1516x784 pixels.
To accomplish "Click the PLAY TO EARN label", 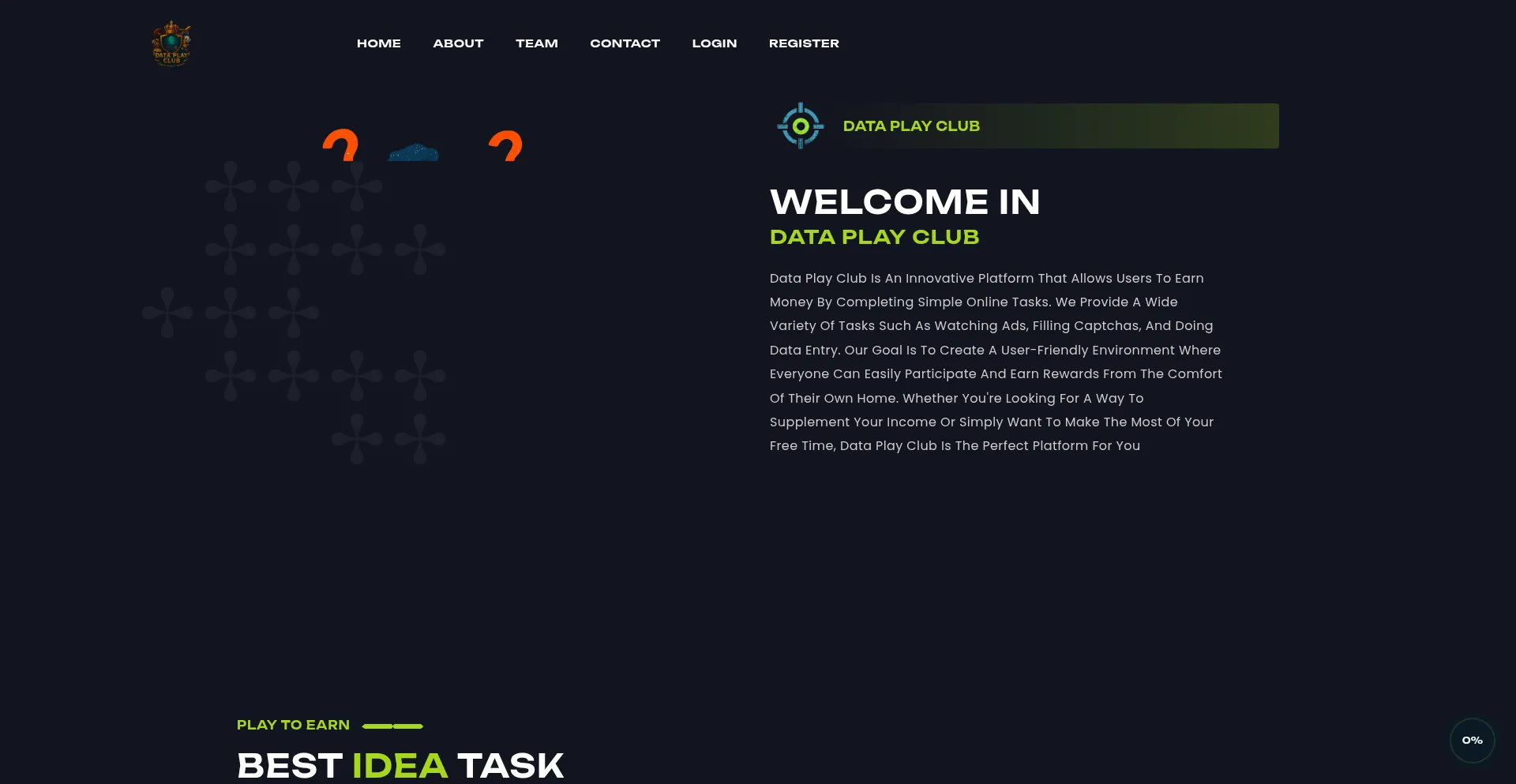I will tap(293, 725).
